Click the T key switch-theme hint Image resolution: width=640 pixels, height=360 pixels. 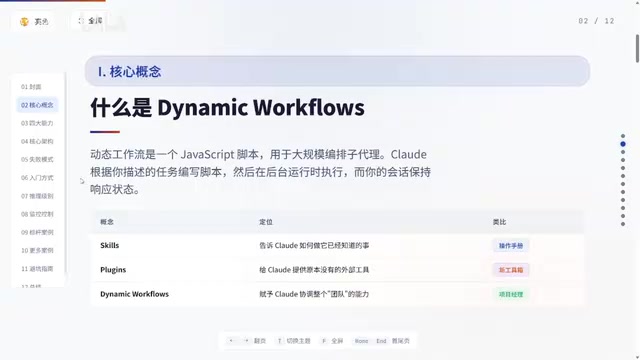pos(279,341)
